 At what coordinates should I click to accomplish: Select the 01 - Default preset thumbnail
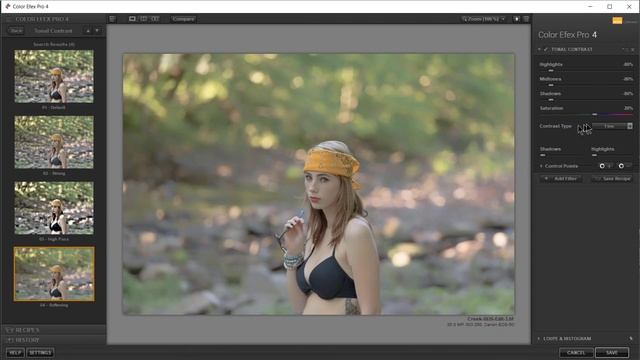54,76
